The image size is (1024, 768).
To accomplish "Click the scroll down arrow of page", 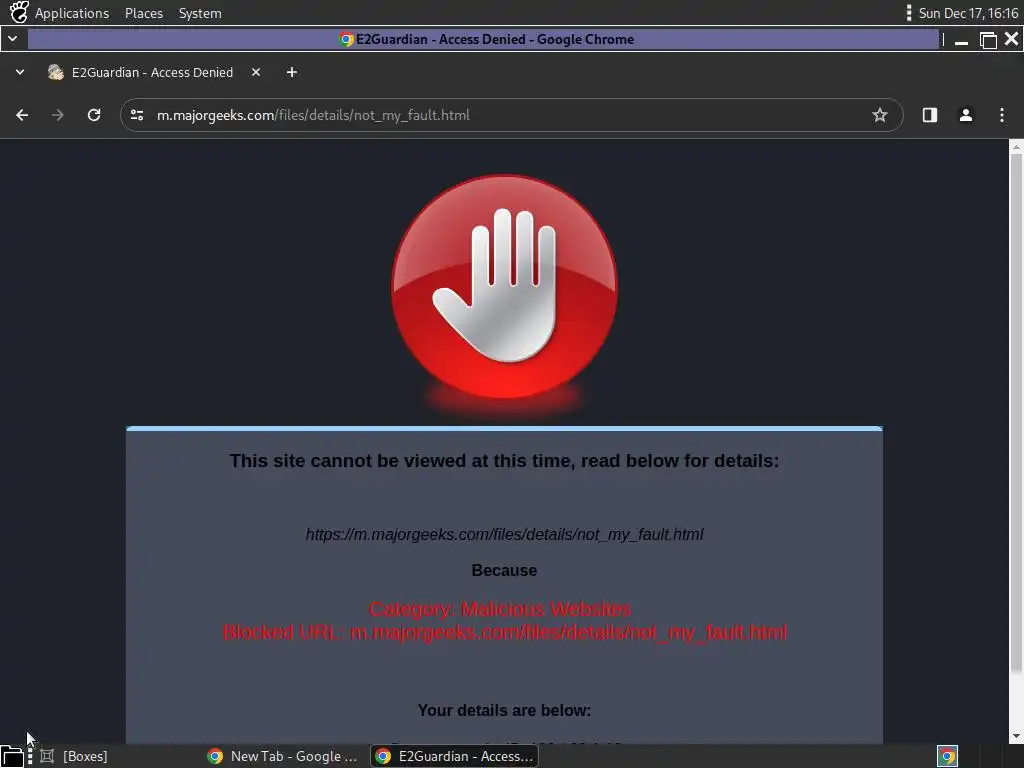I will click(x=1016, y=736).
